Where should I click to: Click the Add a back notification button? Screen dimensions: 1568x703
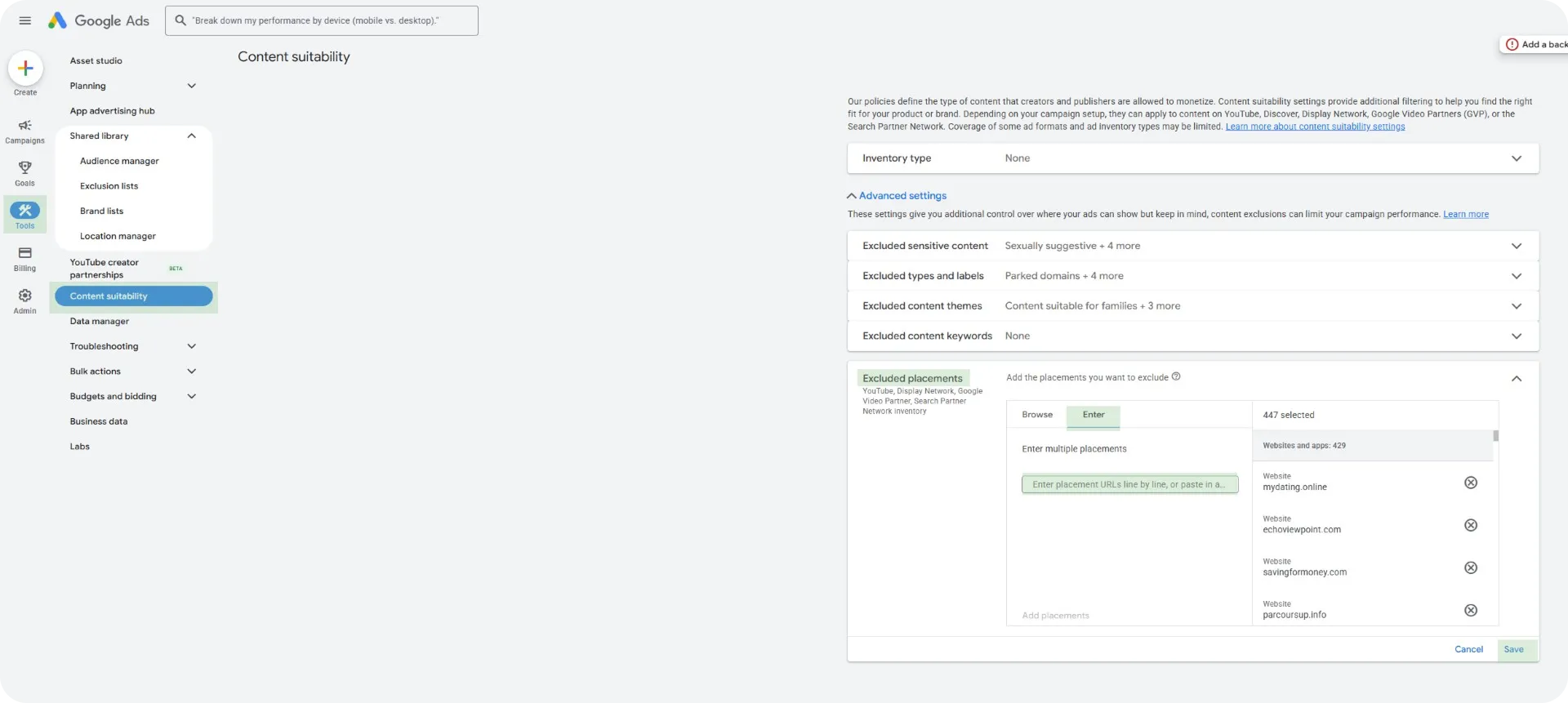1534,44
